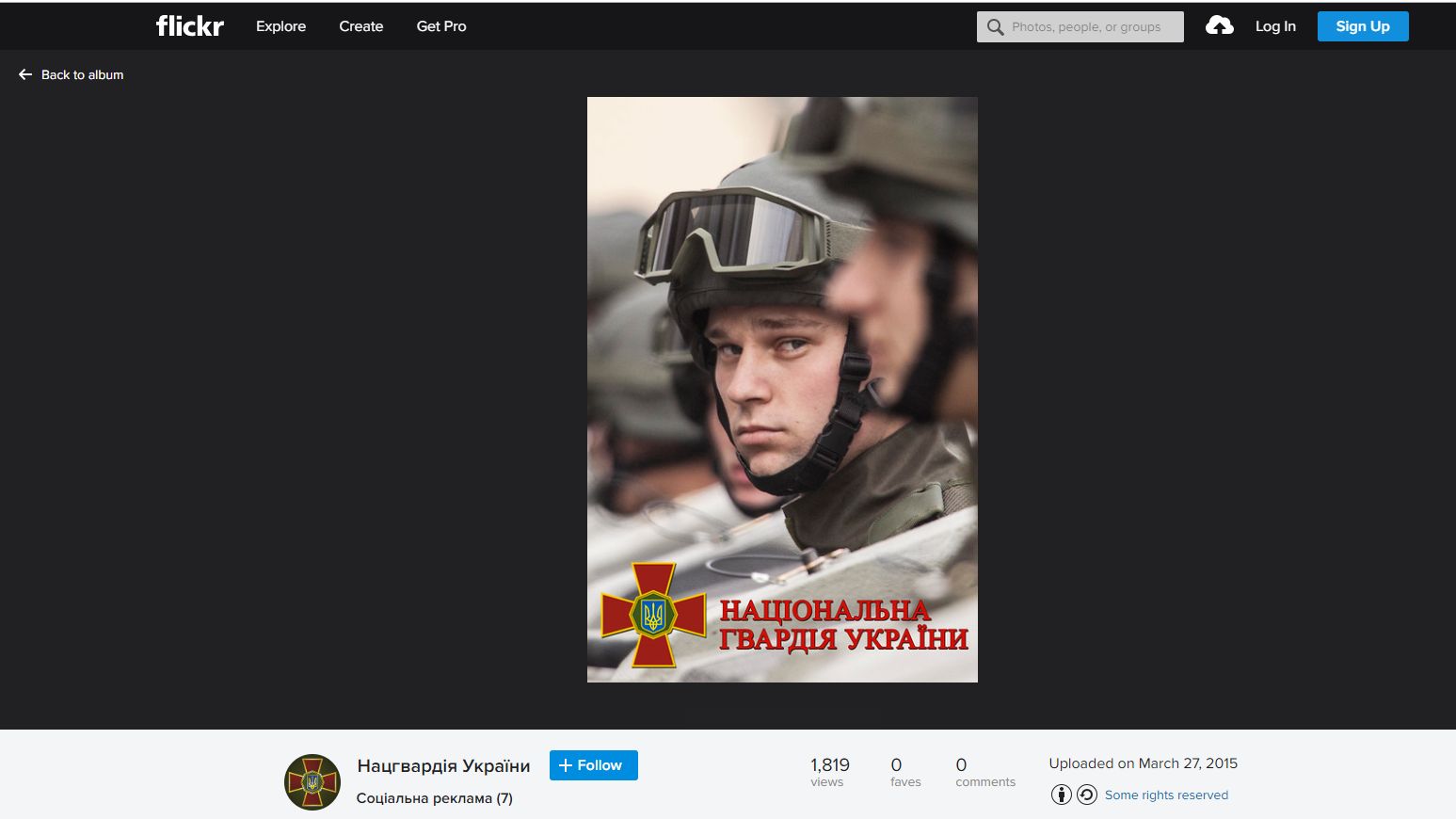
Task: Open the Create menu item
Action: coord(360,26)
